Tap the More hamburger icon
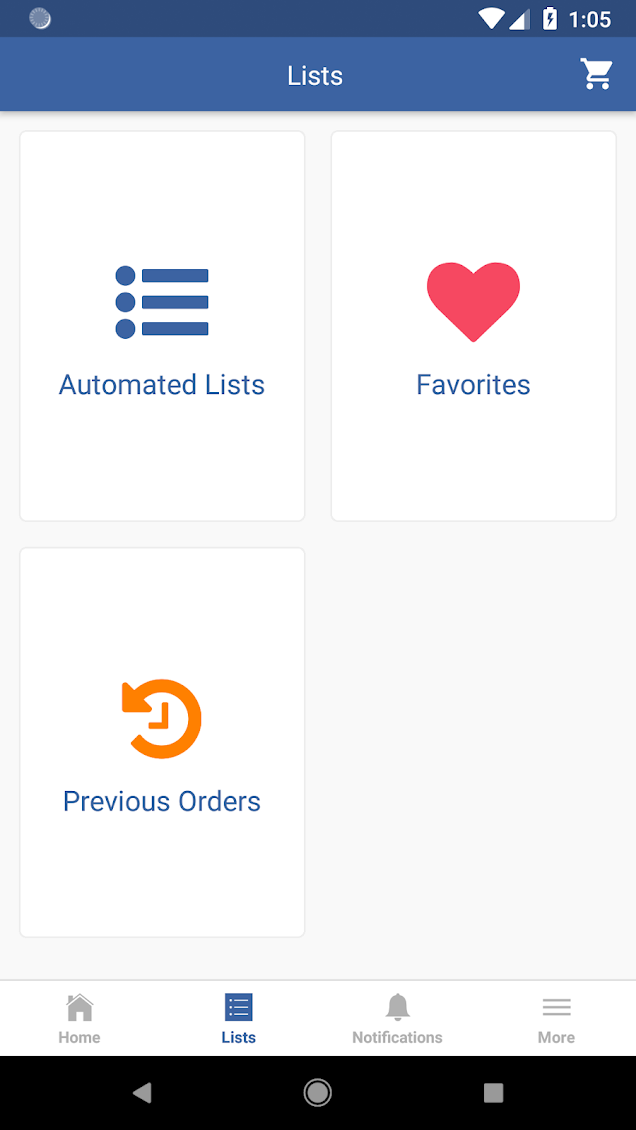This screenshot has height=1130, width=636. pyautogui.click(x=556, y=1007)
